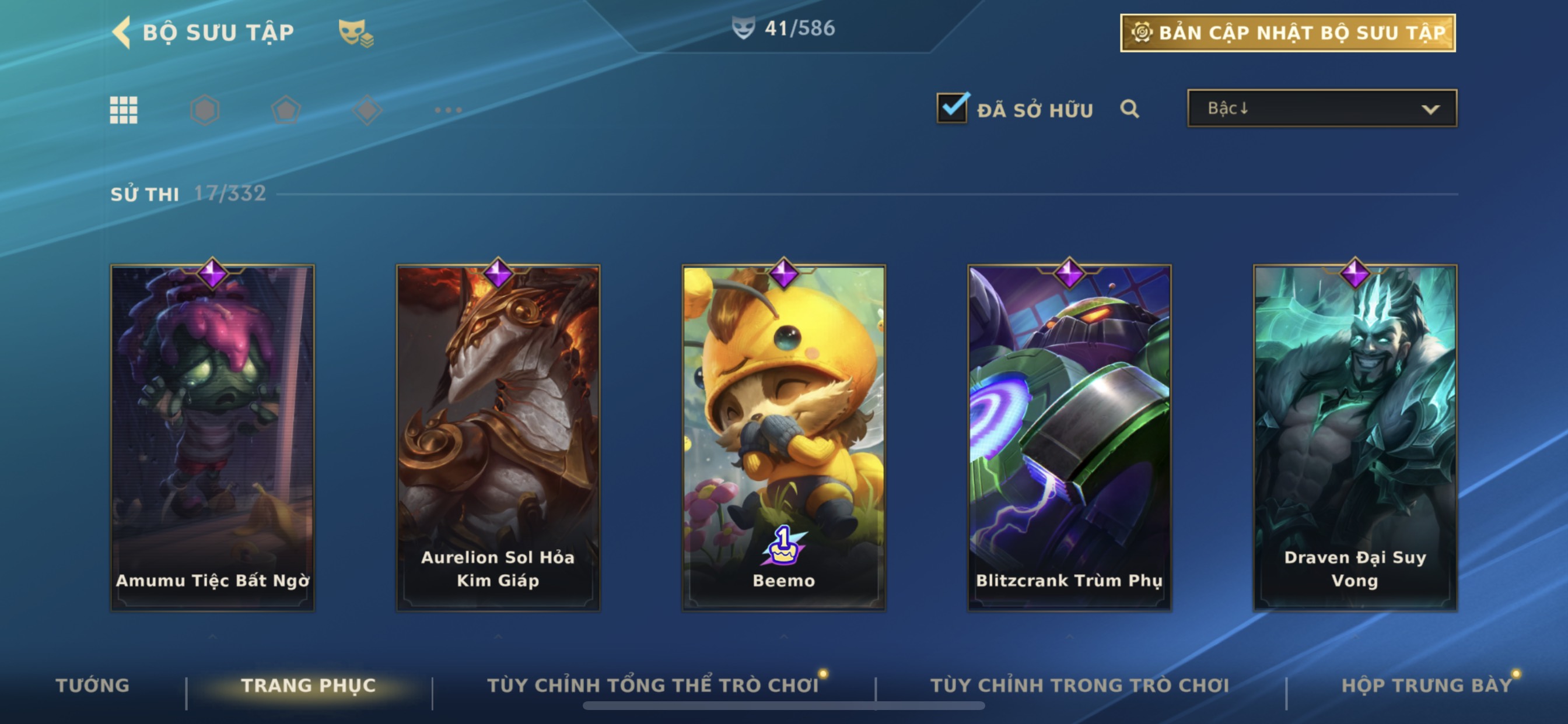Open Tùy Chỉnh Trong Trò Chơi tab
The height and width of the screenshot is (724, 1568).
click(1080, 685)
